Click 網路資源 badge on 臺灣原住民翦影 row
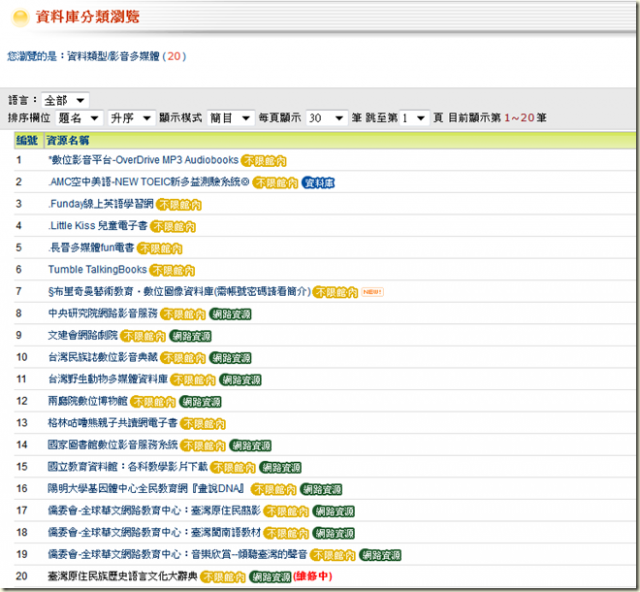Image resolution: width=640 pixels, height=592 pixels. pos(334,512)
